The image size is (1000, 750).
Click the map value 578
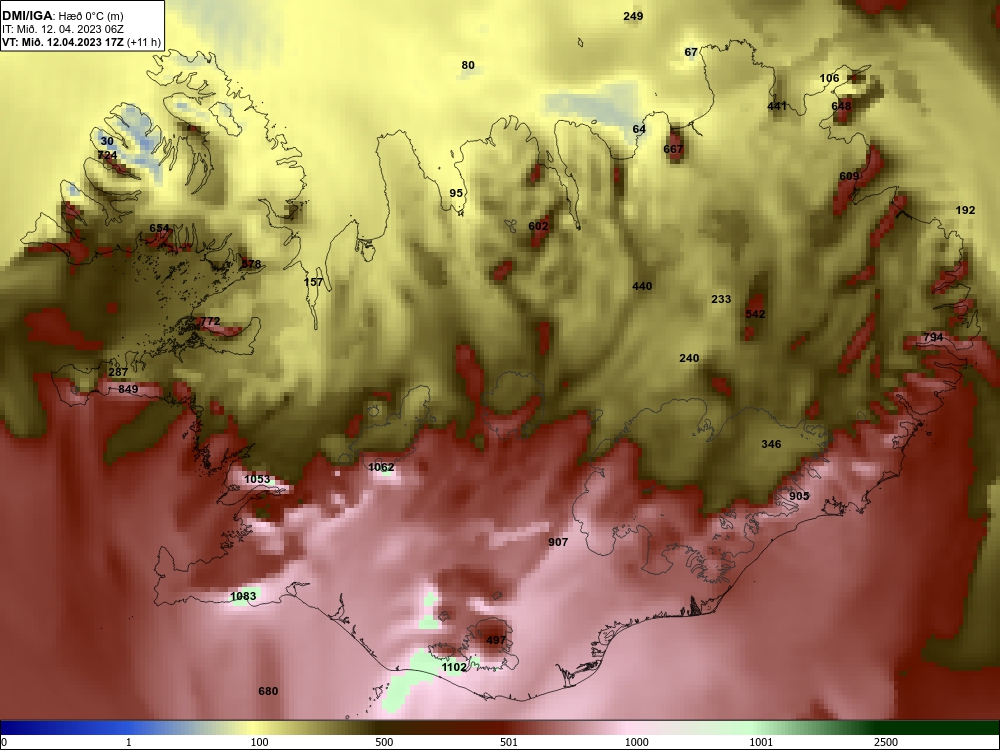pos(251,263)
